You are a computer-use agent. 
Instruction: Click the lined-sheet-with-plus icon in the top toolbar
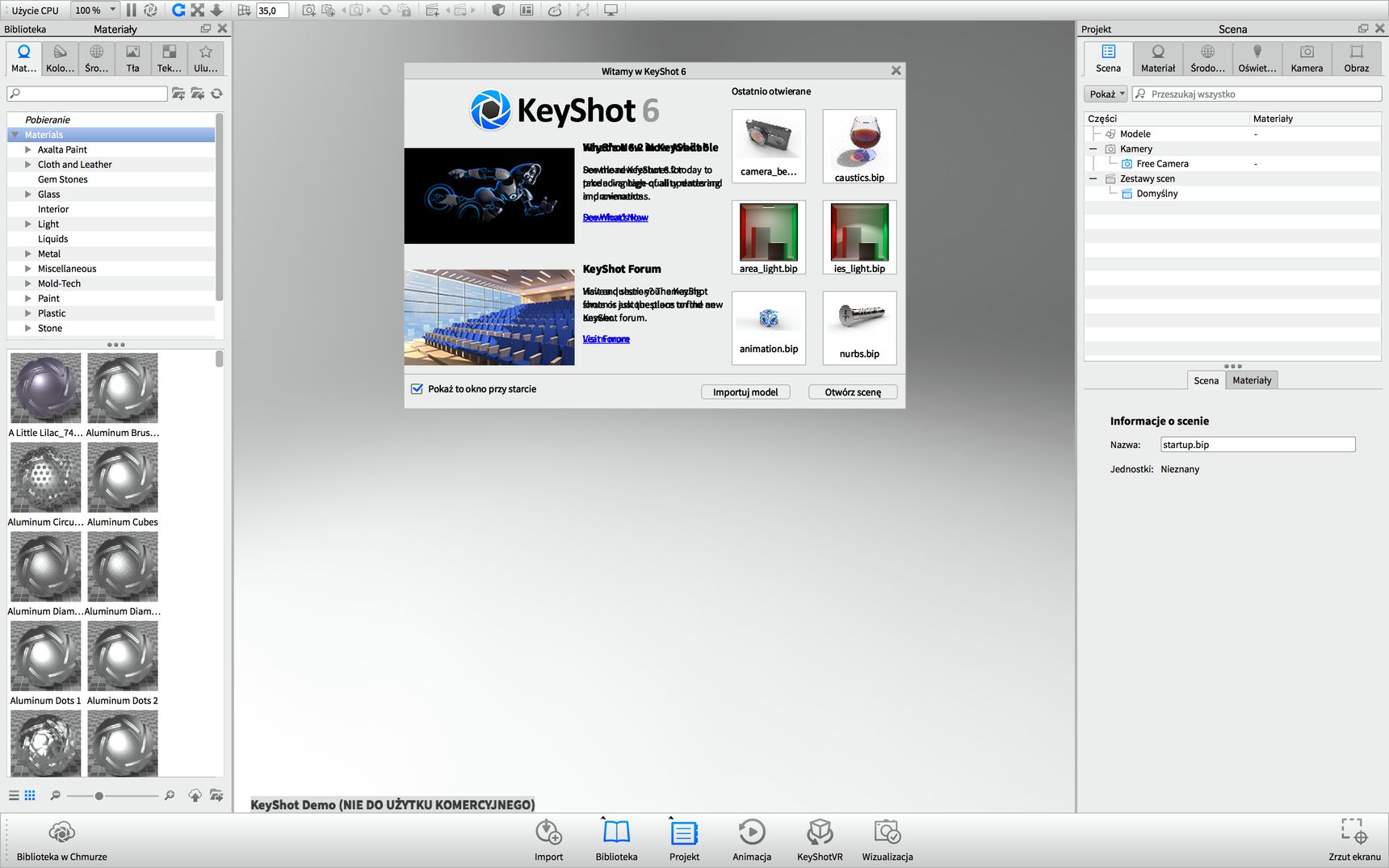tap(432, 10)
